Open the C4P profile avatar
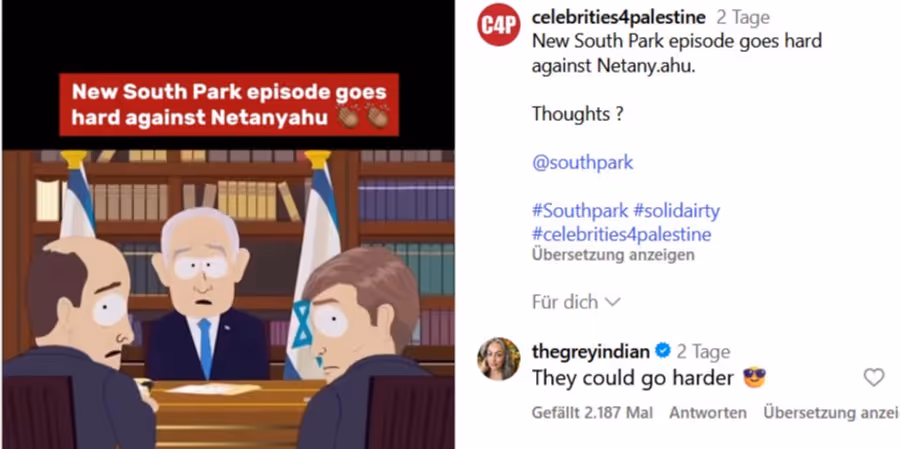Viewport: 900px width, 449px height. (x=499, y=25)
